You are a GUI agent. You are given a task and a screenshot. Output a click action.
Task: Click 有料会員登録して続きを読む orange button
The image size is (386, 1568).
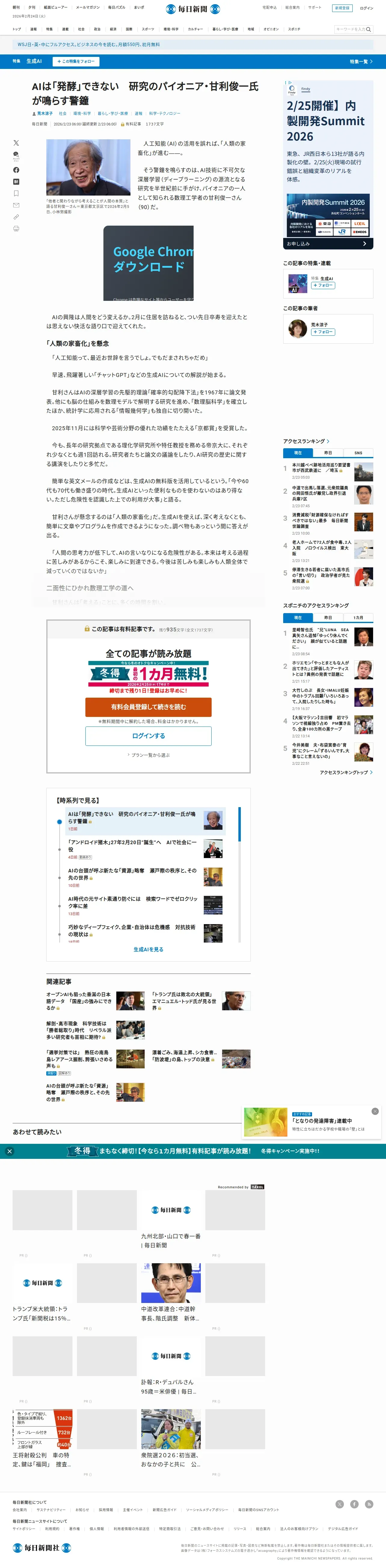coord(148,707)
